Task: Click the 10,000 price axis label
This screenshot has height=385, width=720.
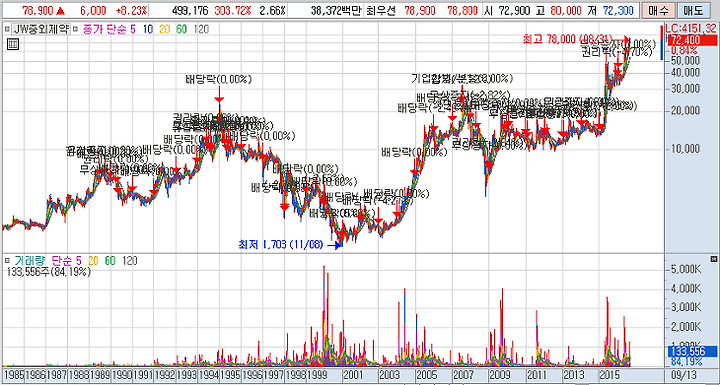Action: coord(685,149)
